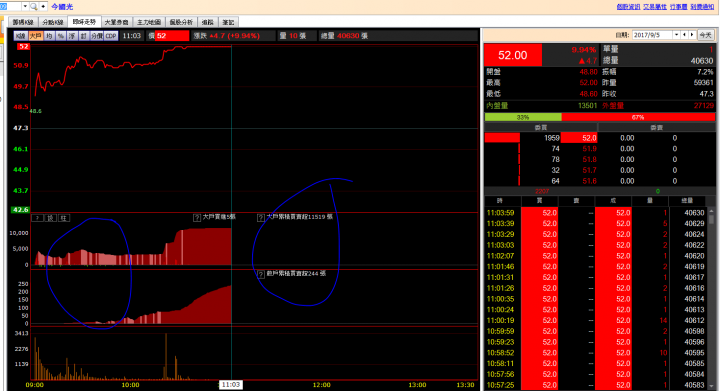Viewport: 720px width, 391px height.
Task: Select the 10:58:52 tick row
Action: click(596, 353)
